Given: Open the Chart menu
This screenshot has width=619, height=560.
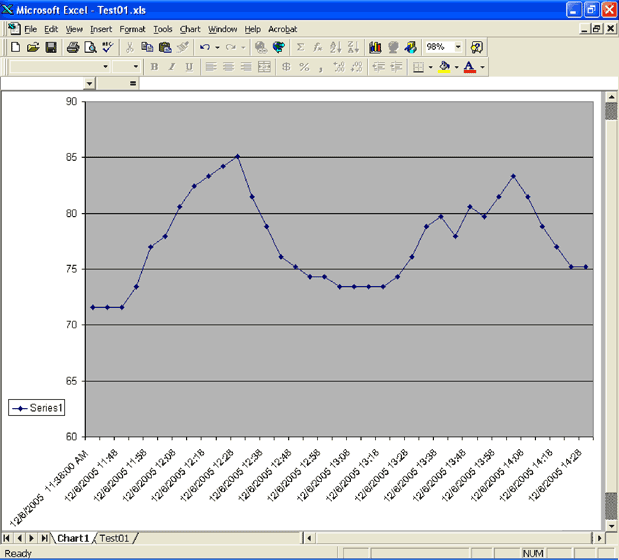Looking at the screenshot, I should click(190, 29).
